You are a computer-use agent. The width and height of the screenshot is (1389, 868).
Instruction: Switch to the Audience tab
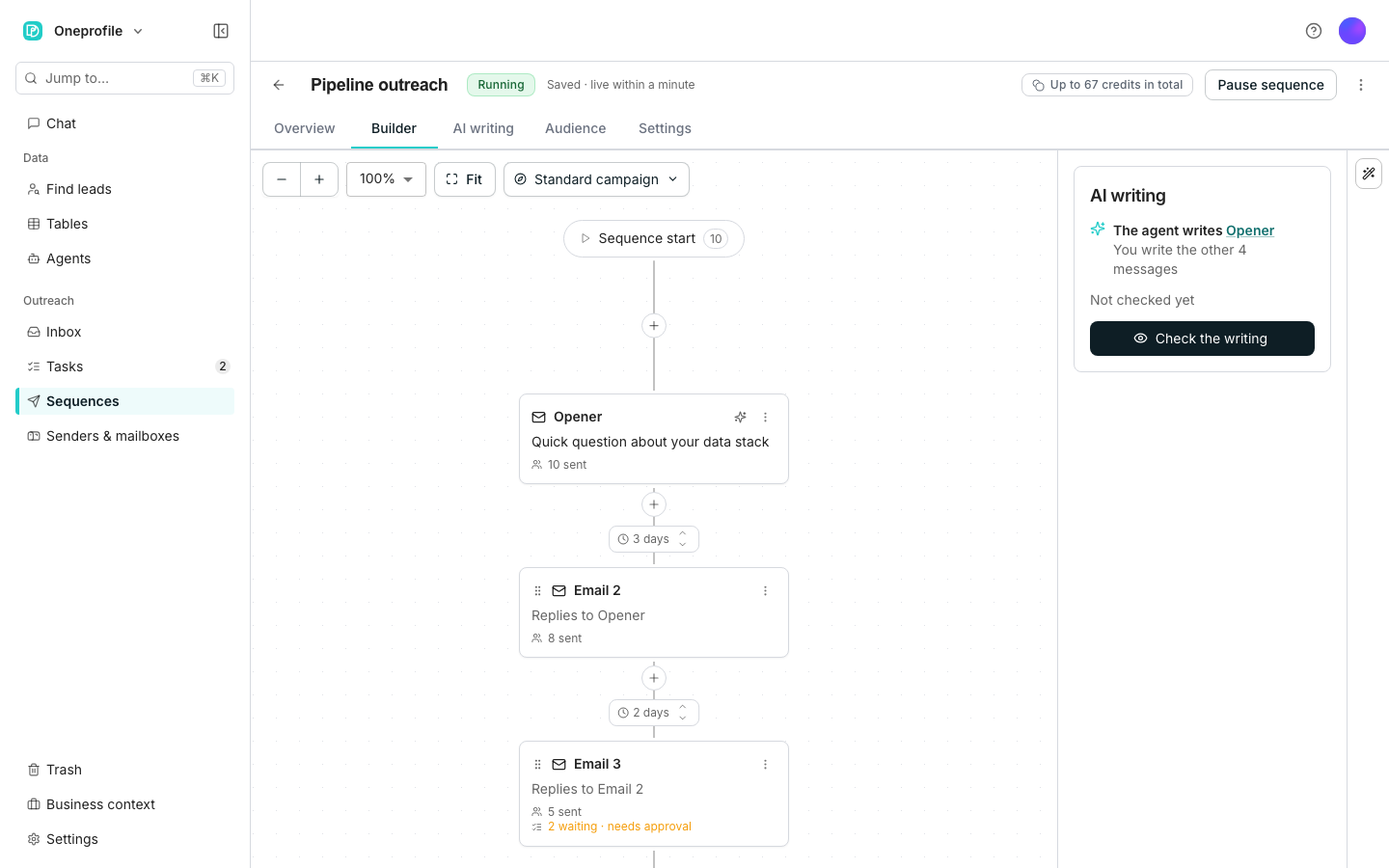tap(576, 128)
